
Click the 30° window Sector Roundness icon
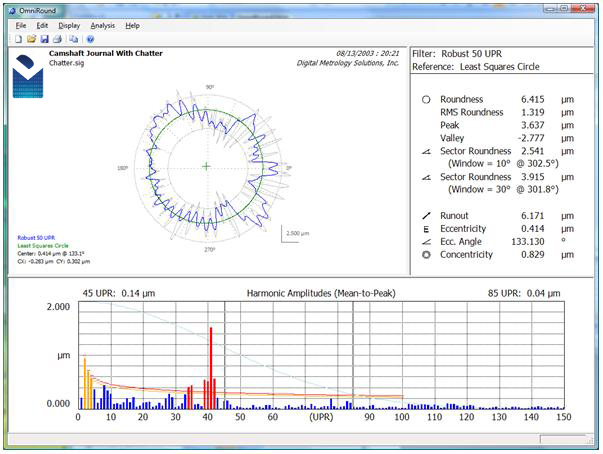click(426, 177)
